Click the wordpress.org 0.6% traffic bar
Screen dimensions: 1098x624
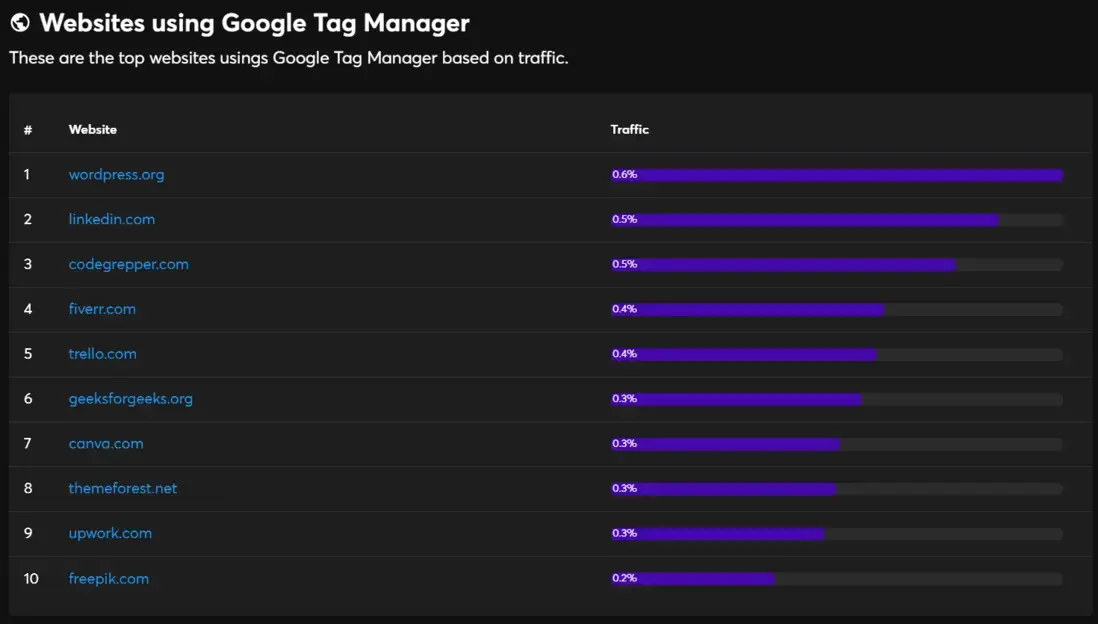[837, 174]
